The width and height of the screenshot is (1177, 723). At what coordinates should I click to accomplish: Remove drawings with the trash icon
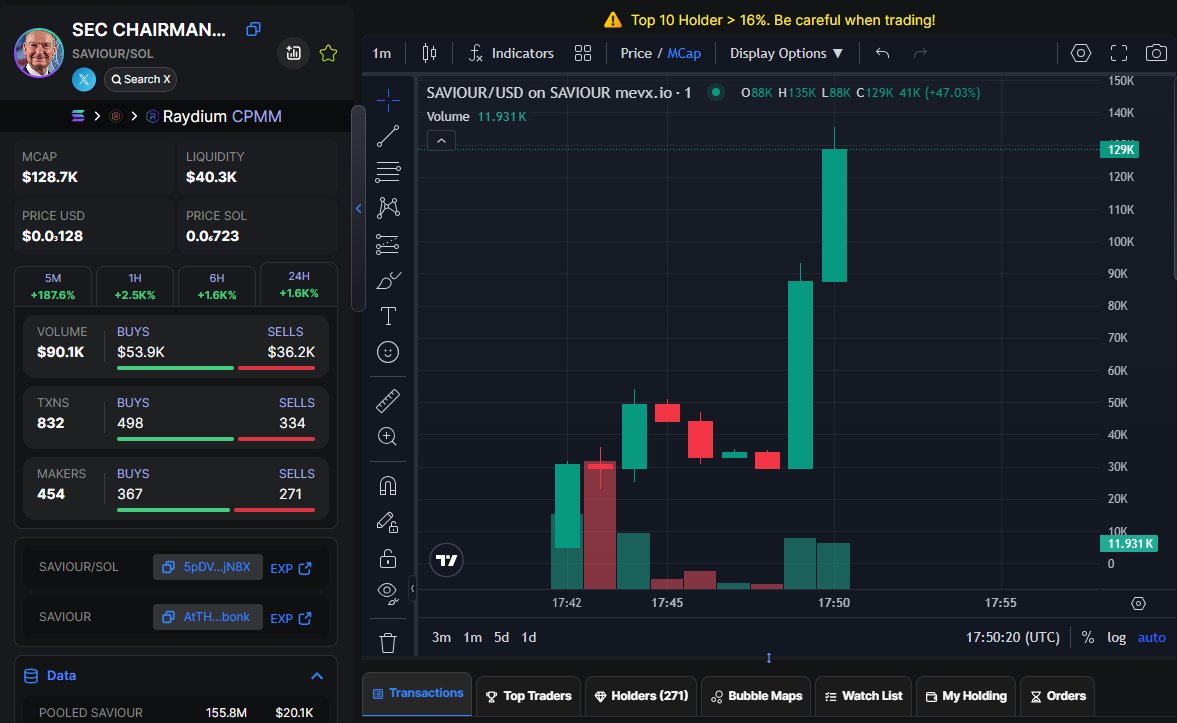pyautogui.click(x=388, y=643)
